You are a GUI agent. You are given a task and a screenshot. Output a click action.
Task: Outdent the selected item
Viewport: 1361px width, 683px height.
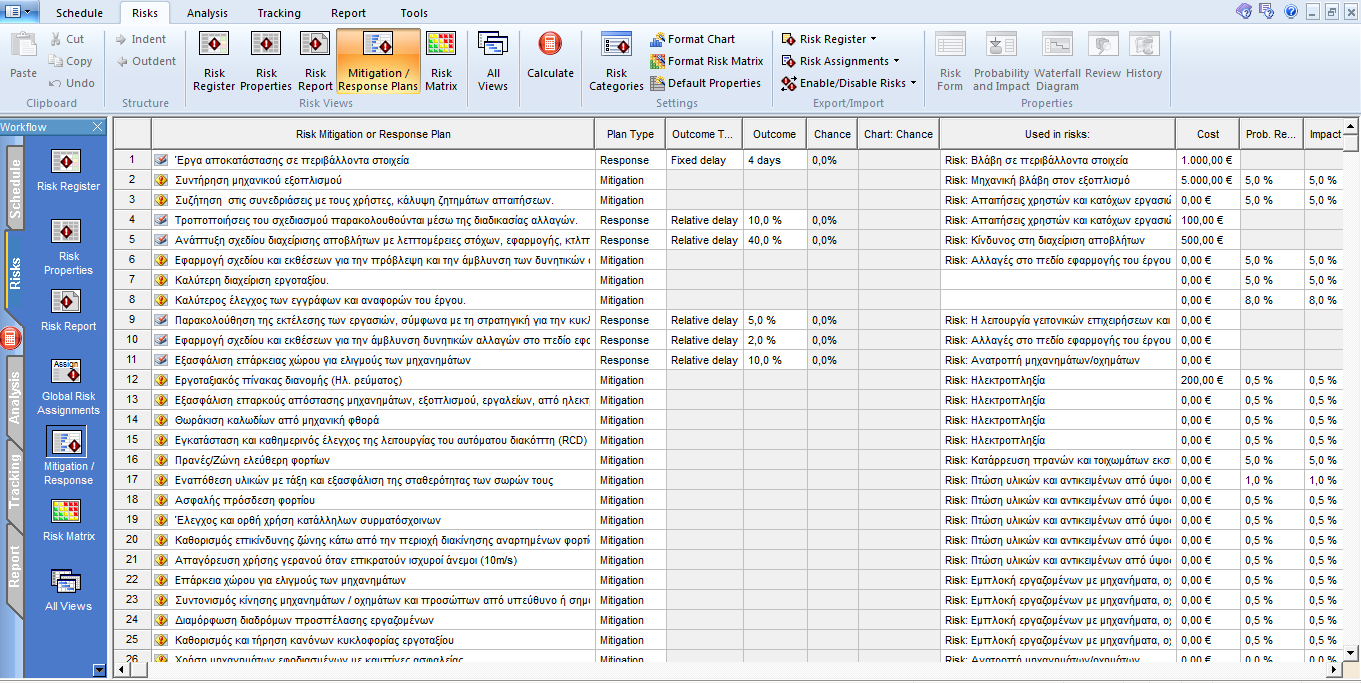(x=146, y=61)
